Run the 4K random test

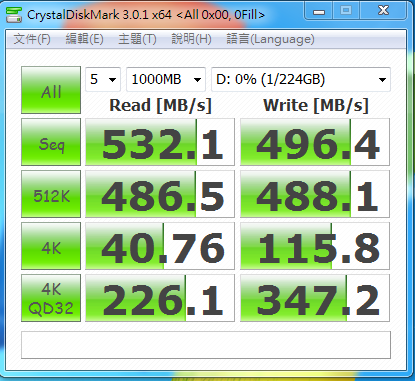[x=51, y=246]
